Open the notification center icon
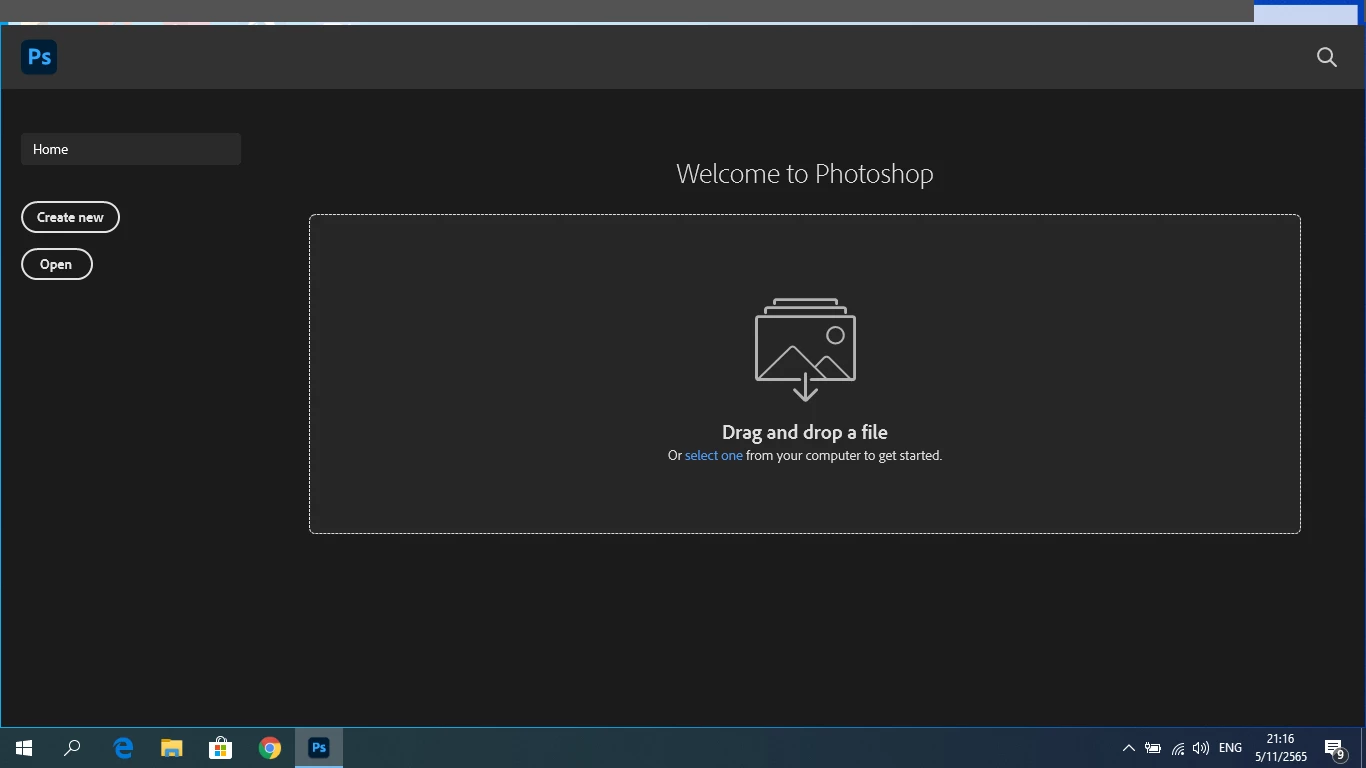 pyautogui.click(x=1335, y=748)
